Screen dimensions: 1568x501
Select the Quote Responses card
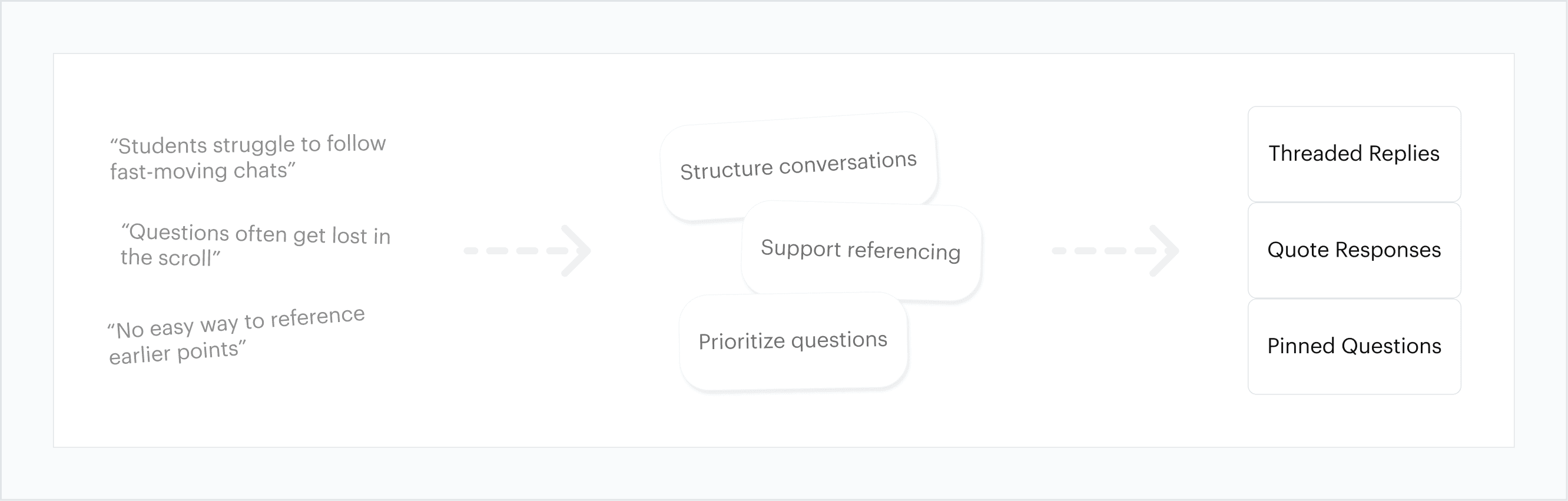[1354, 250]
